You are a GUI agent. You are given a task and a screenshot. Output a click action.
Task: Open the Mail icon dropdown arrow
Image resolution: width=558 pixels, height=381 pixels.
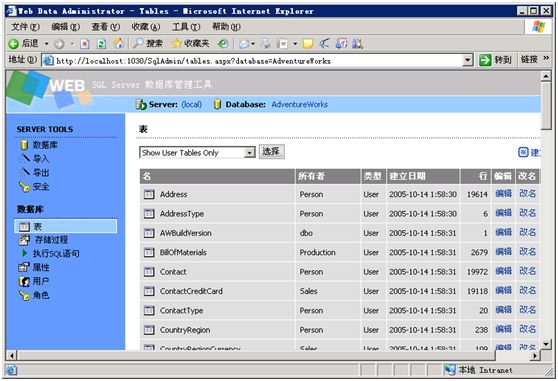(253, 44)
